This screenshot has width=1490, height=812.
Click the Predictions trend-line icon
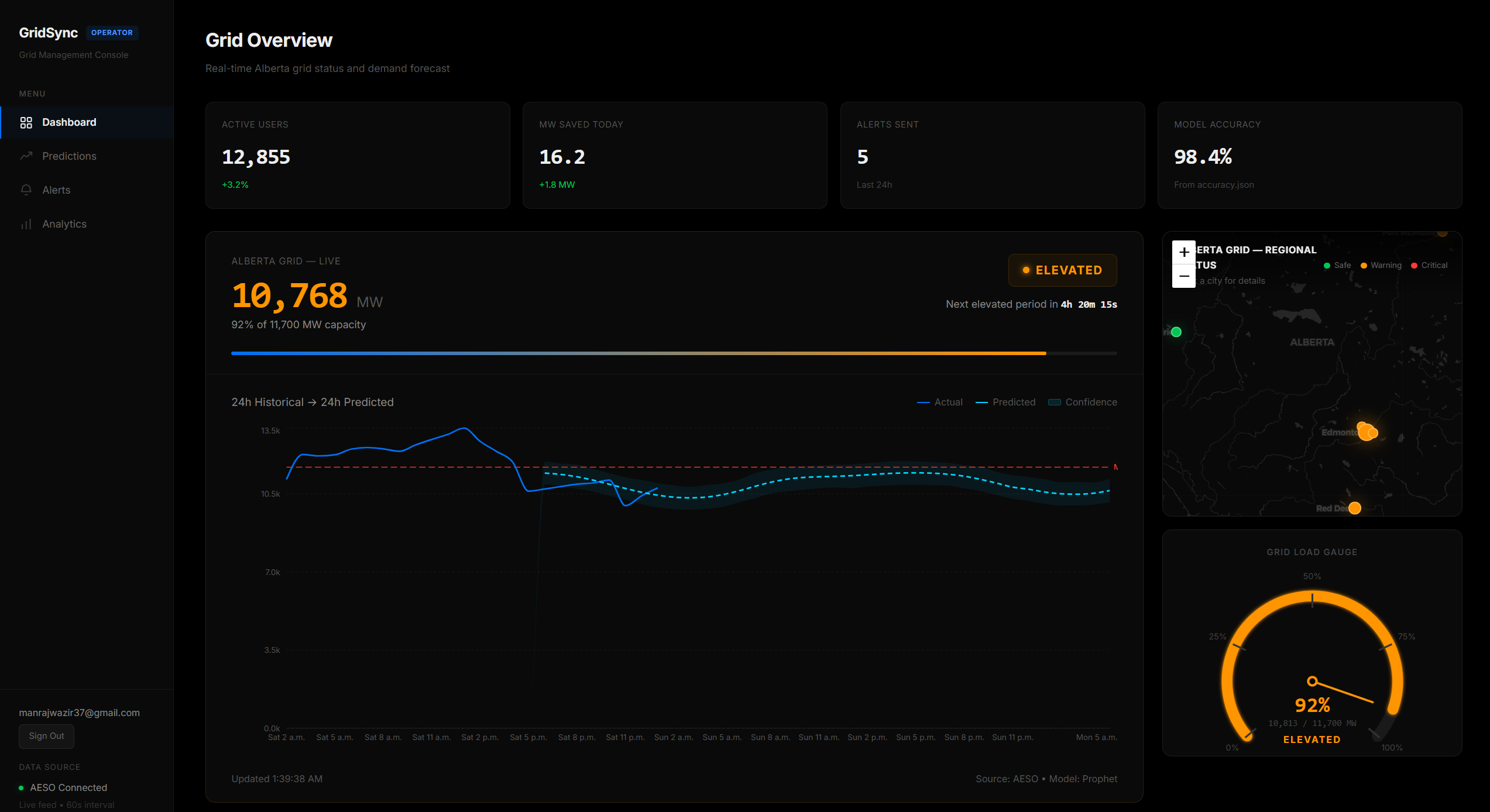(26, 156)
